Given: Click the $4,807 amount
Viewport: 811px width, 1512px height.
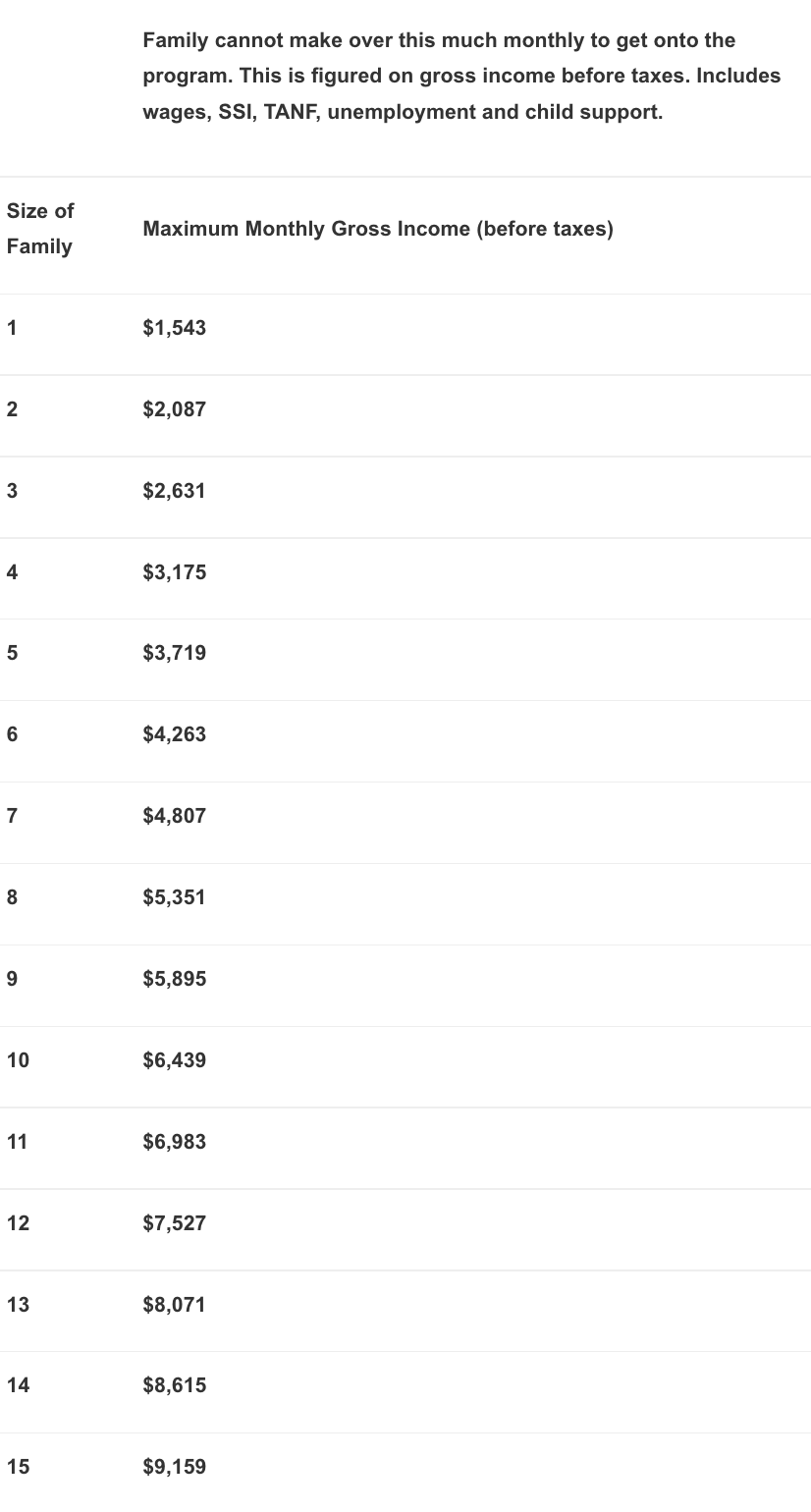Looking at the screenshot, I should [175, 817].
